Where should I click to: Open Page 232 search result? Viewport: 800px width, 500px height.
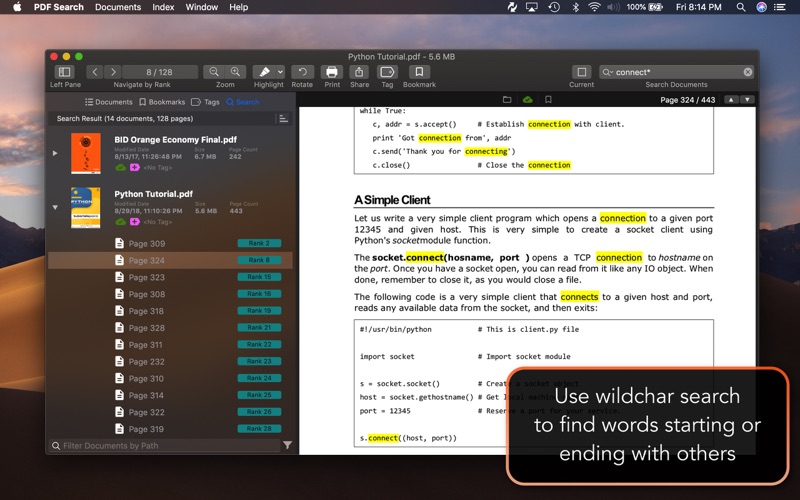click(170, 361)
